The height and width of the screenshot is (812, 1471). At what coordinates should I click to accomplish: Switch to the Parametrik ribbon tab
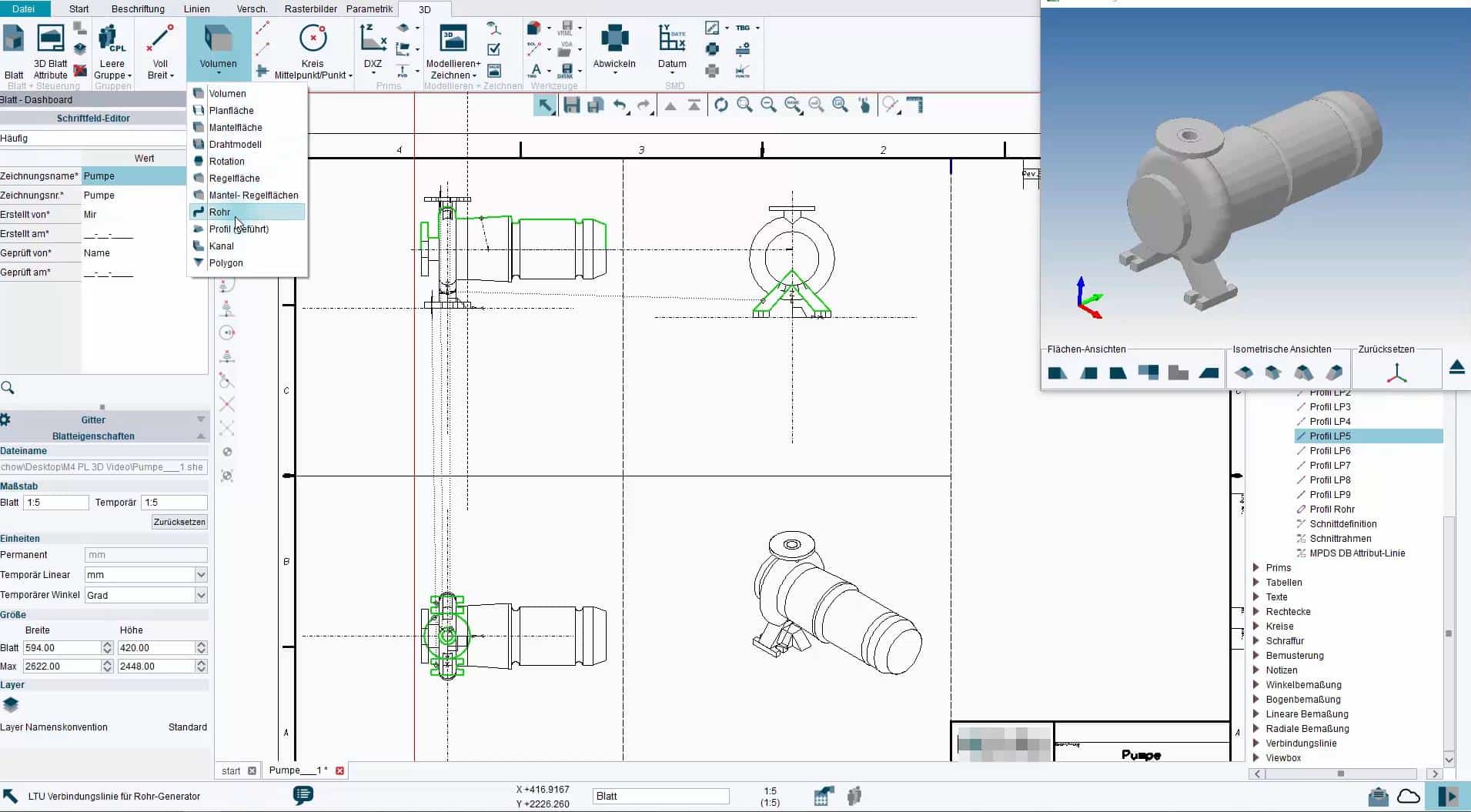tap(370, 8)
